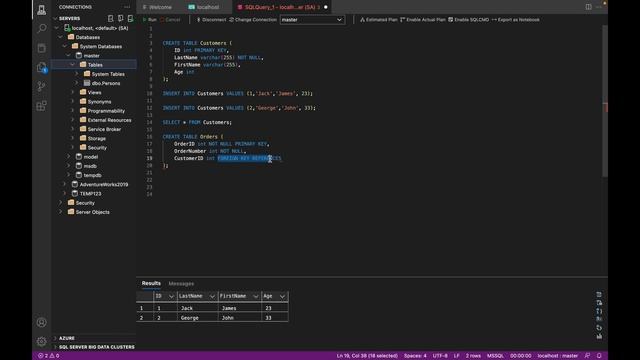This screenshot has width=640, height=360.
Task: Collapse the Databases folder
Action: click(61, 37)
